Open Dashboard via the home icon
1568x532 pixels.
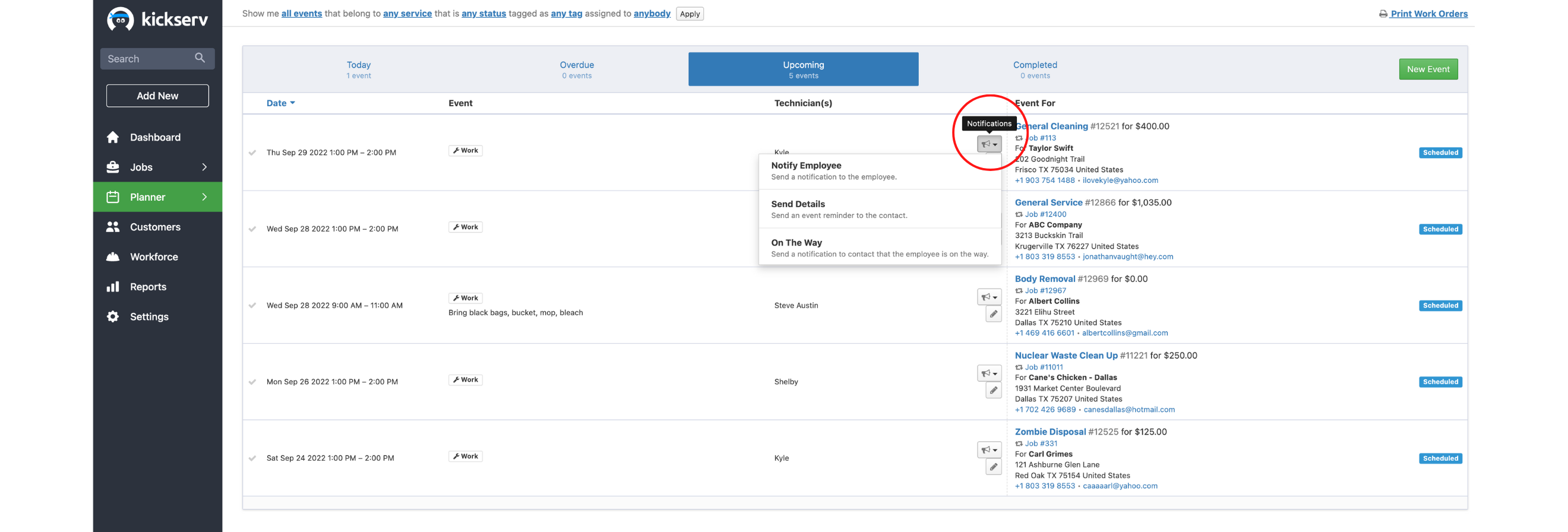(113, 138)
